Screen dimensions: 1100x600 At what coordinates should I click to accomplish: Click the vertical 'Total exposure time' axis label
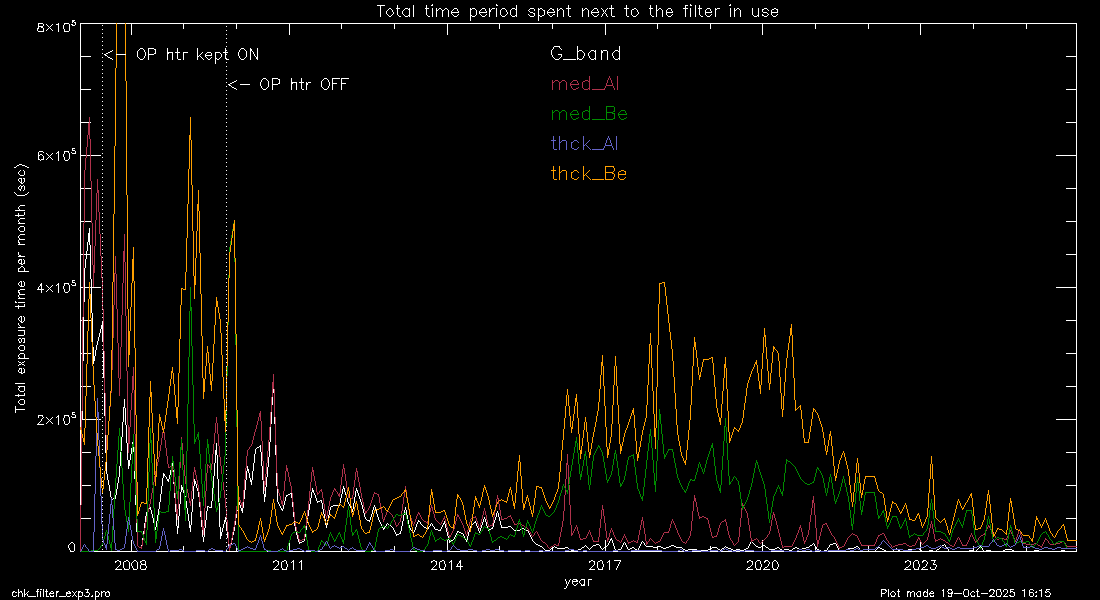(20, 290)
